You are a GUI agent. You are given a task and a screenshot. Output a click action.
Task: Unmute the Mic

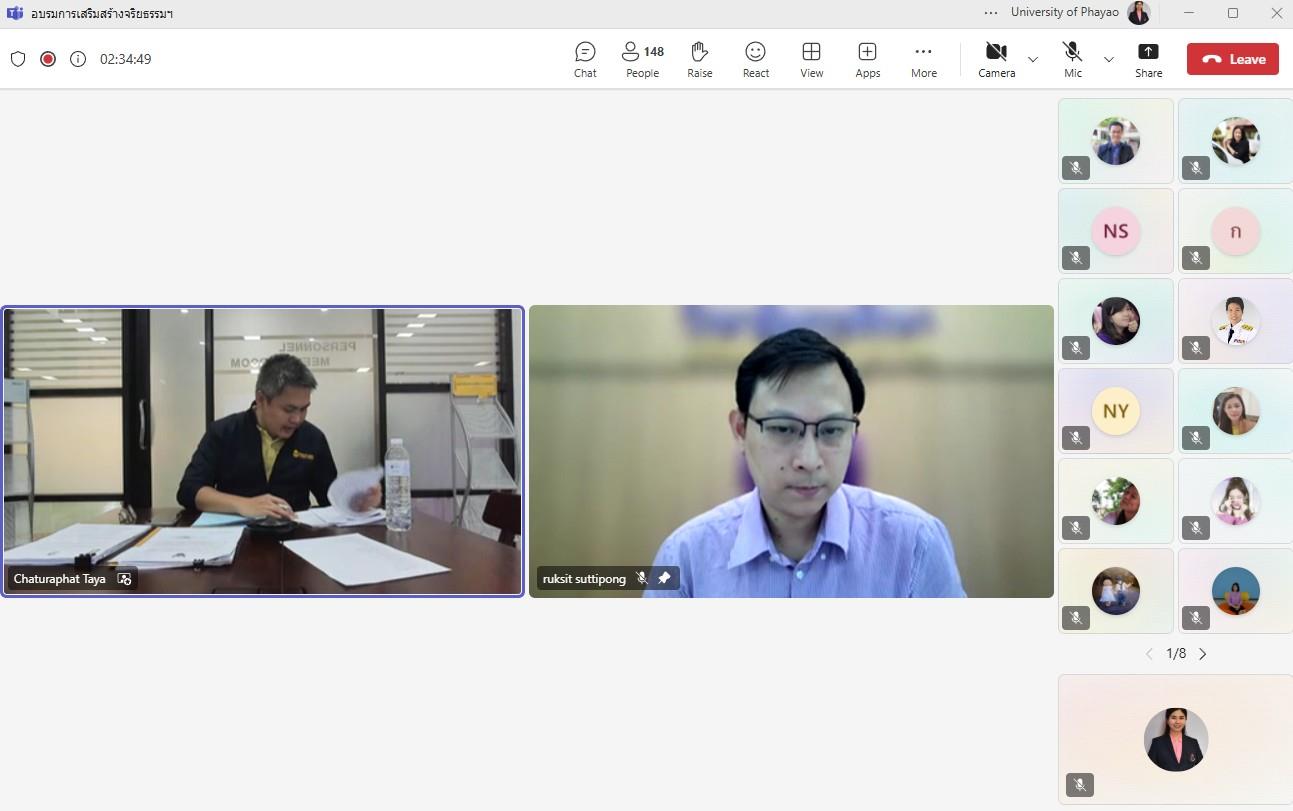click(1073, 59)
